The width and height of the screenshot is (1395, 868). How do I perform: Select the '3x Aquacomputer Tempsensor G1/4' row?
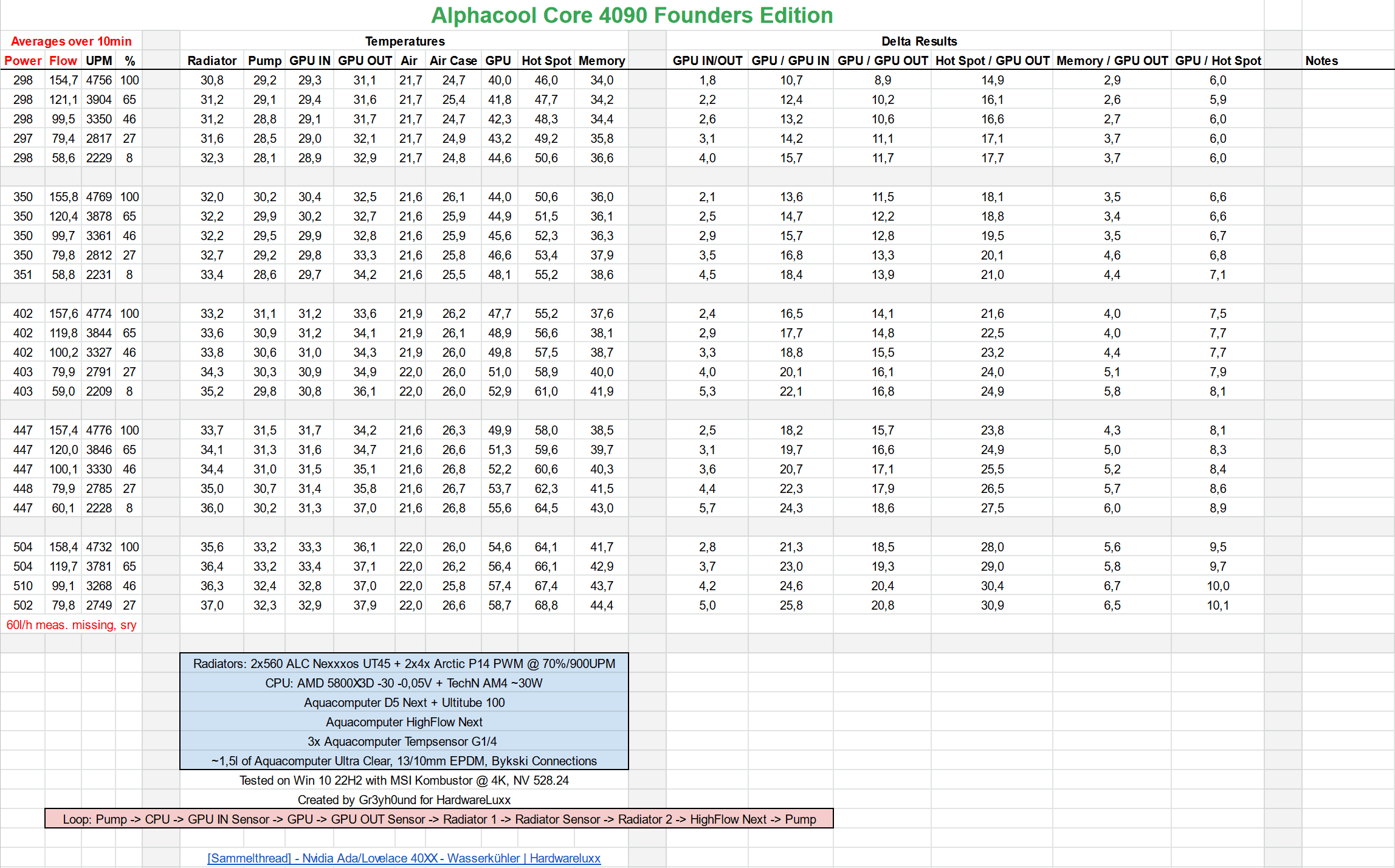coord(404,742)
